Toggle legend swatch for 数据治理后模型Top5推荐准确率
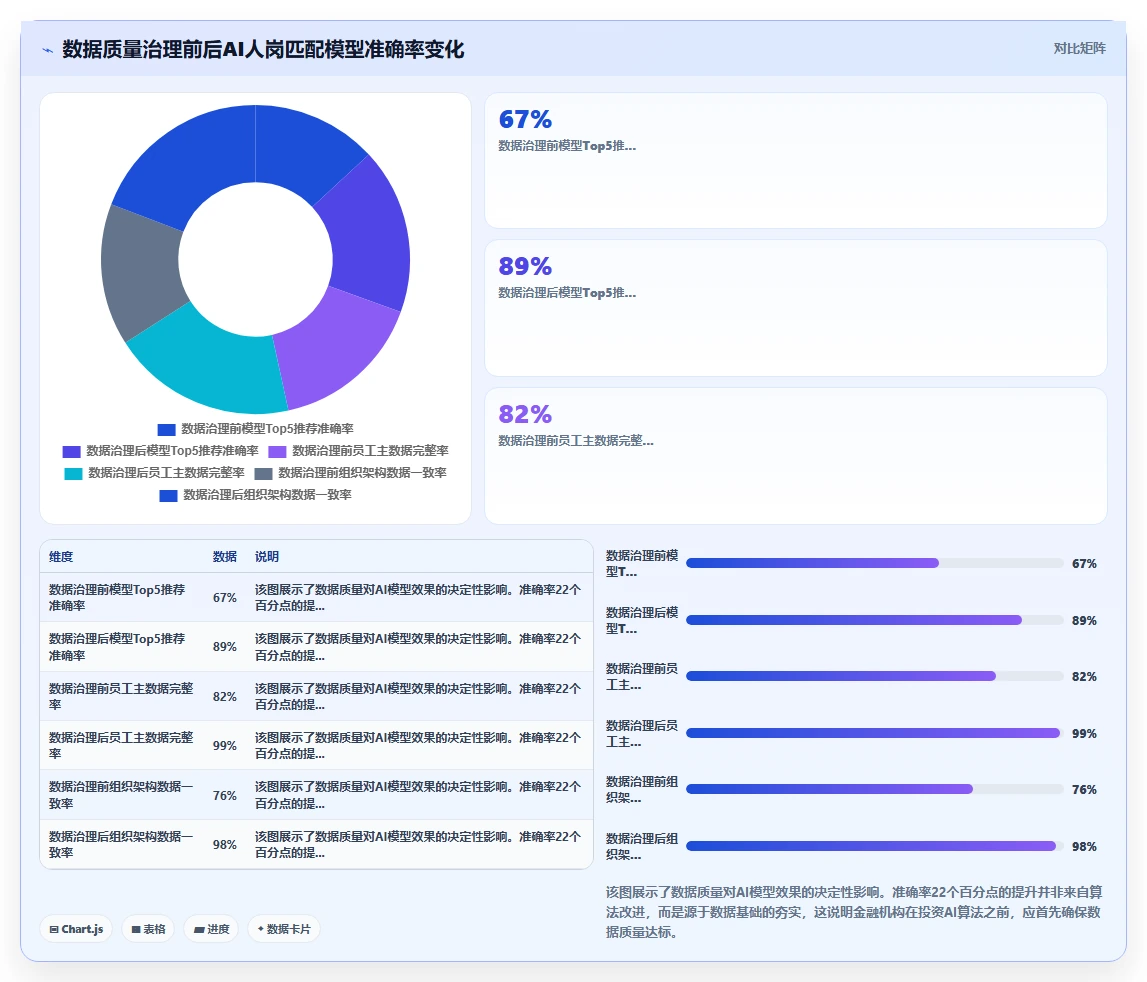 coord(71,451)
